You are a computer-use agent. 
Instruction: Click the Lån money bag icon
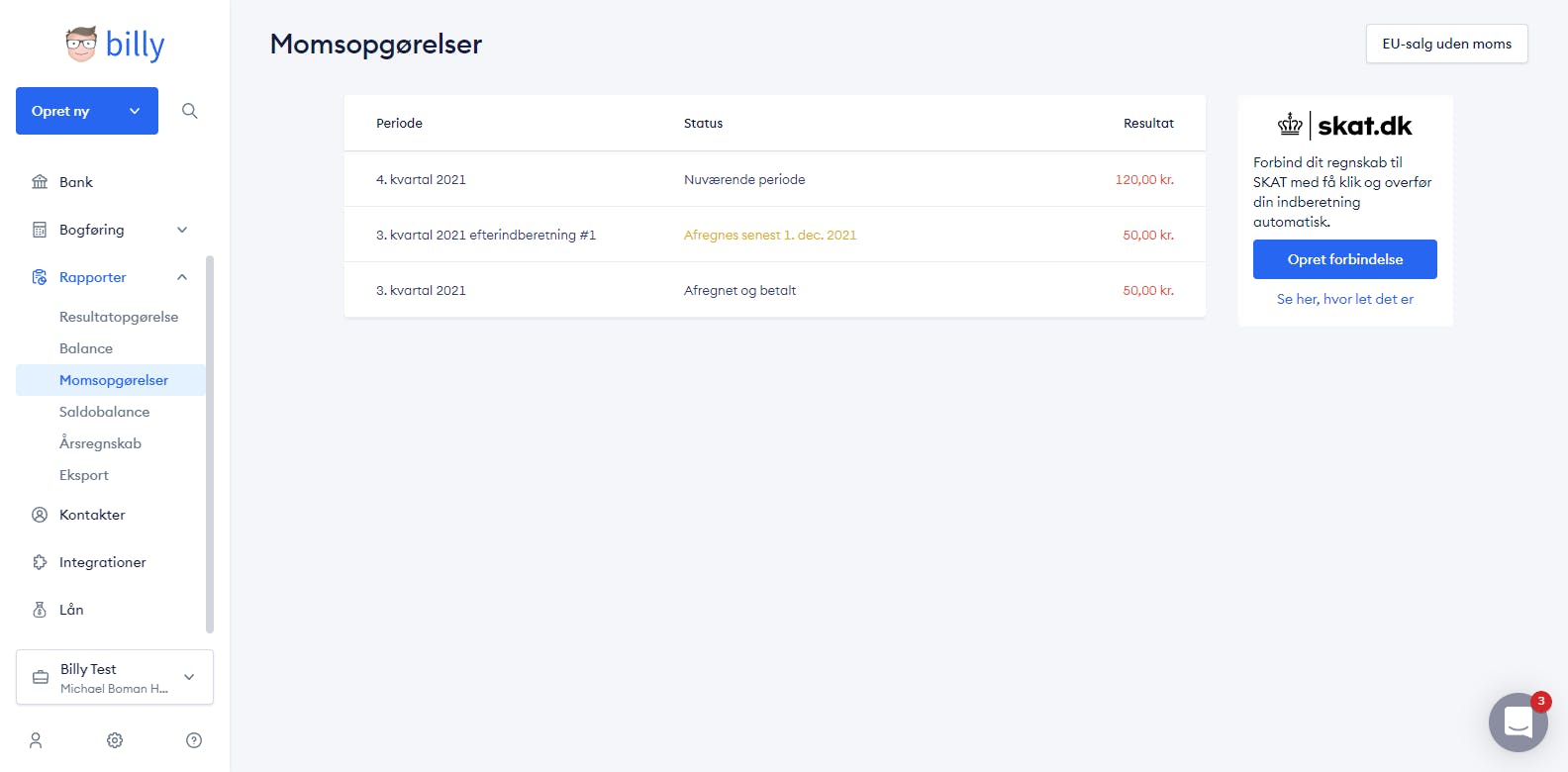40,610
